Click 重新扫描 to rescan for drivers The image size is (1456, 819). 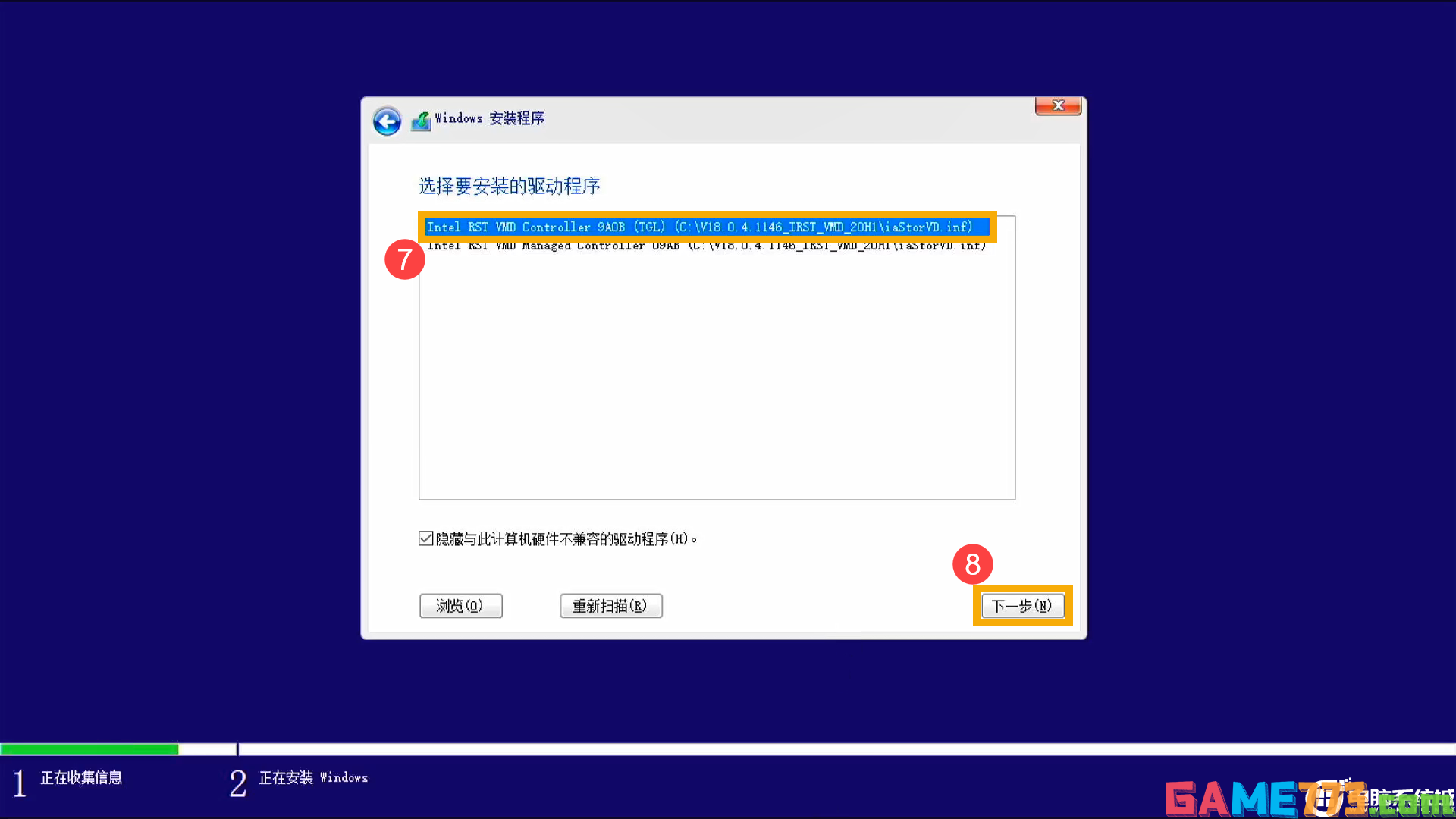tap(611, 605)
